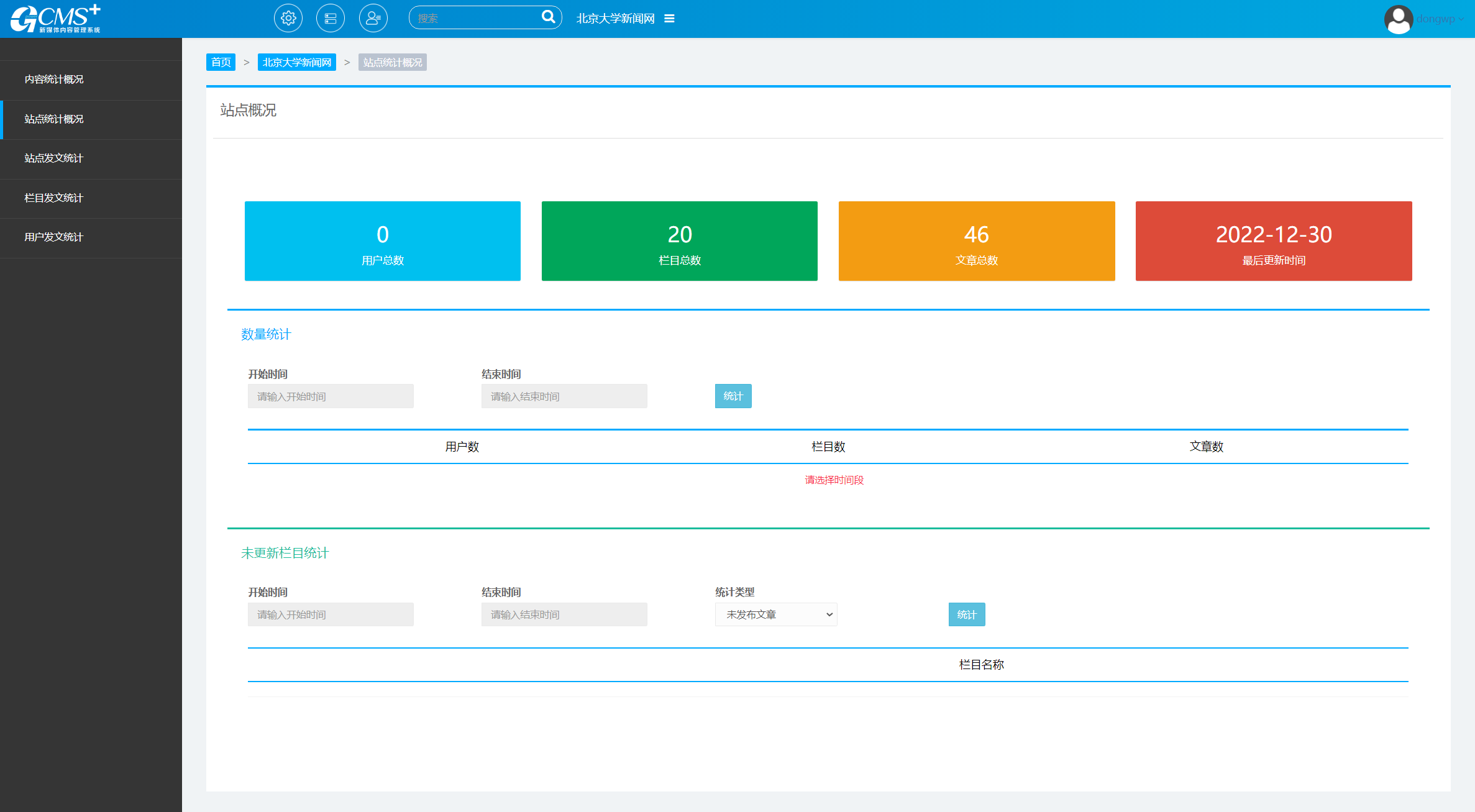This screenshot has height=812, width=1475.
Task: Focus the 未更新栏目统计 结束时间 input
Action: point(564,614)
